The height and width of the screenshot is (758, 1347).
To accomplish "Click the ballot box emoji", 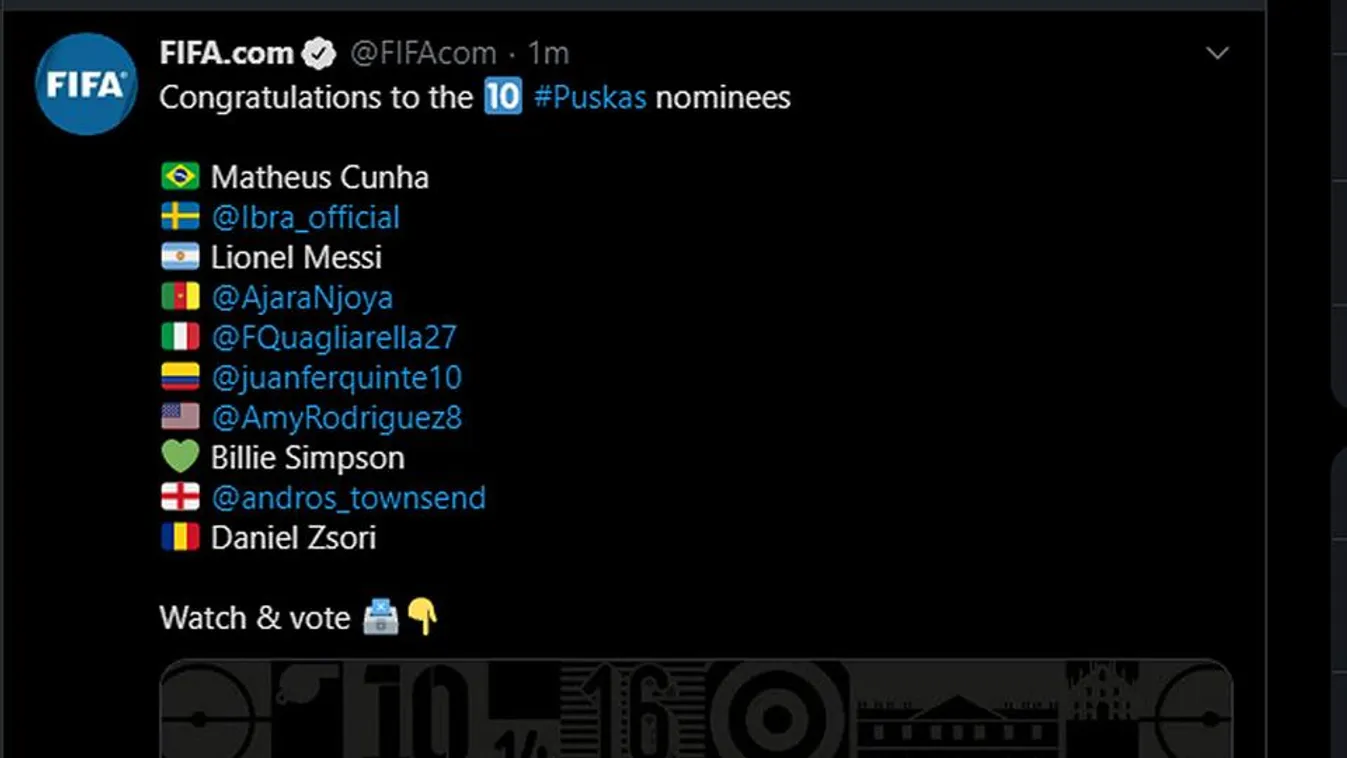I will pyautogui.click(x=381, y=618).
